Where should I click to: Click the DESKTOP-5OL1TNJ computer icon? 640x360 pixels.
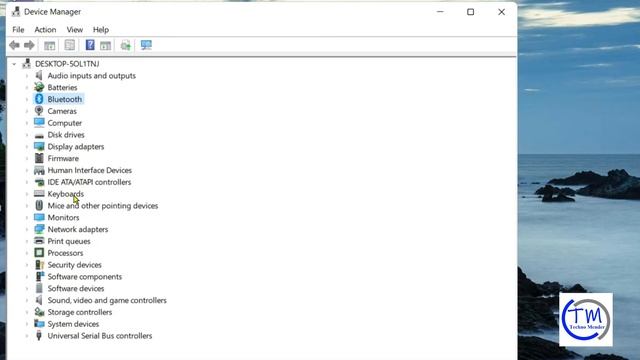coord(27,63)
